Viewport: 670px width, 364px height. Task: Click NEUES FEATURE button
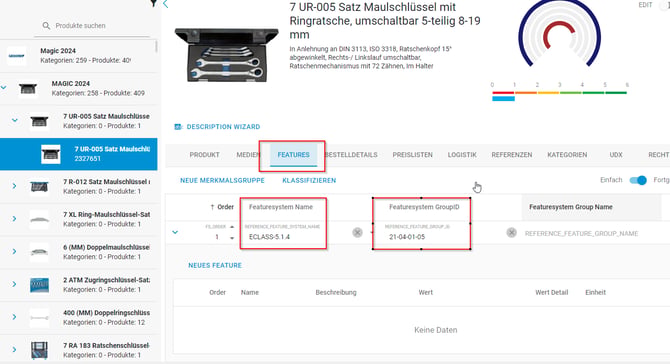pyautogui.click(x=215, y=265)
